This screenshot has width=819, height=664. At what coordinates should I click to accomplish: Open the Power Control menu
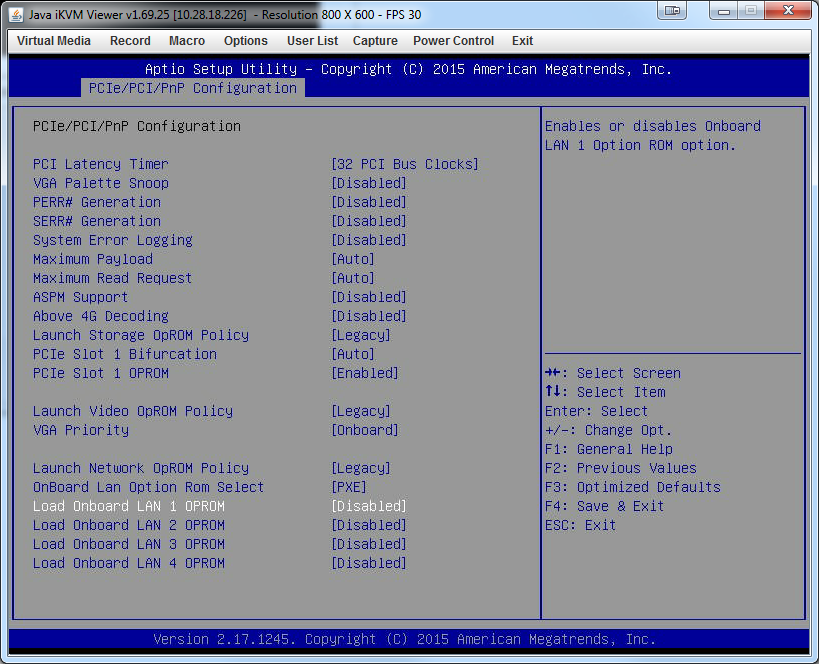click(453, 41)
